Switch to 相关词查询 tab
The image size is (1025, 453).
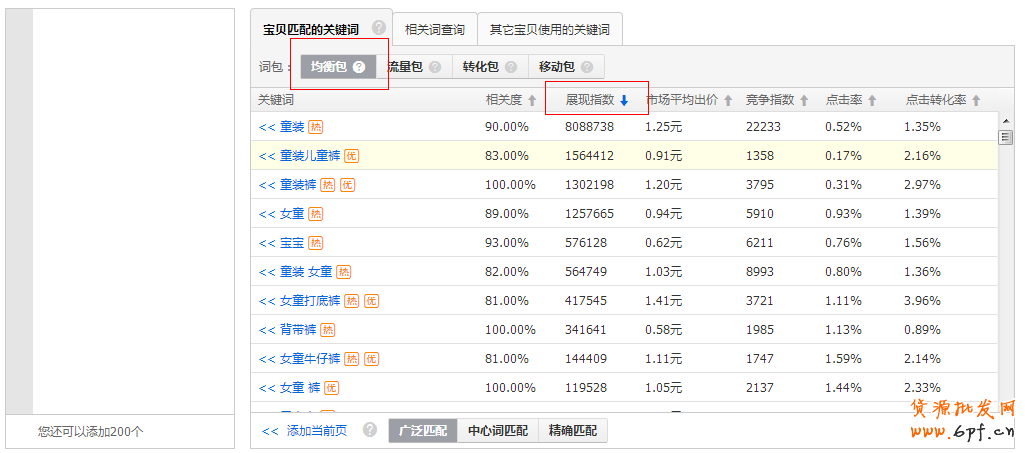pyautogui.click(x=434, y=30)
